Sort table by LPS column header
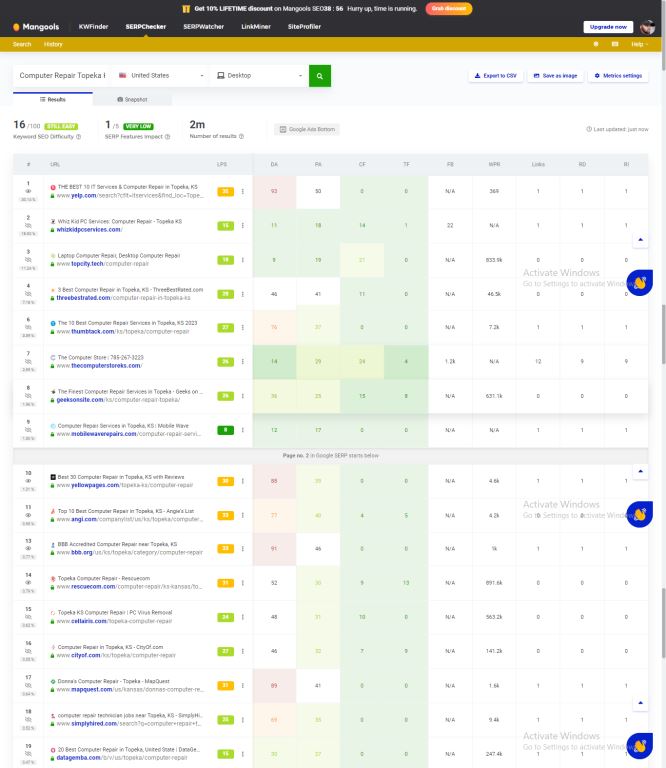The width and height of the screenshot is (666, 768). [222, 165]
